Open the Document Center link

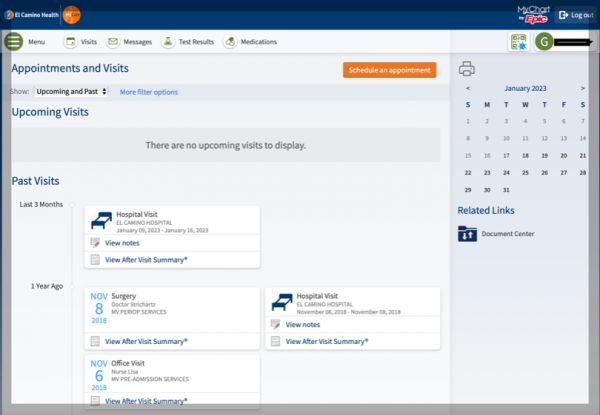point(508,234)
